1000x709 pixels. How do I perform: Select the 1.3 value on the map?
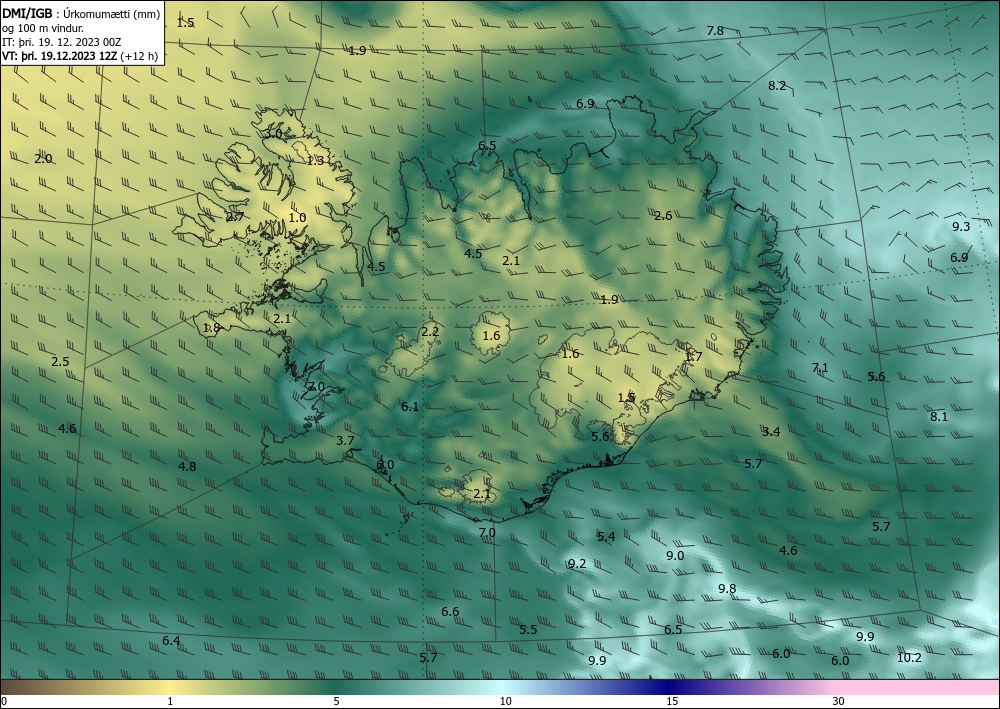[x=315, y=161]
